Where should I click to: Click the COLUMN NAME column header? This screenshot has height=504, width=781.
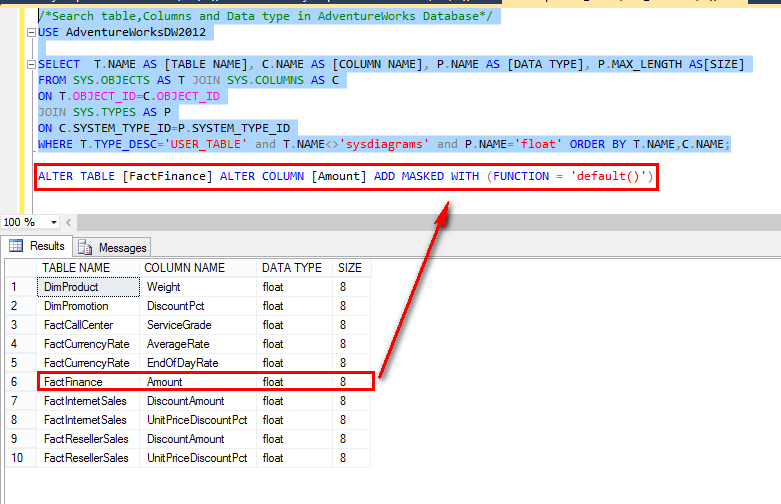(x=198, y=268)
